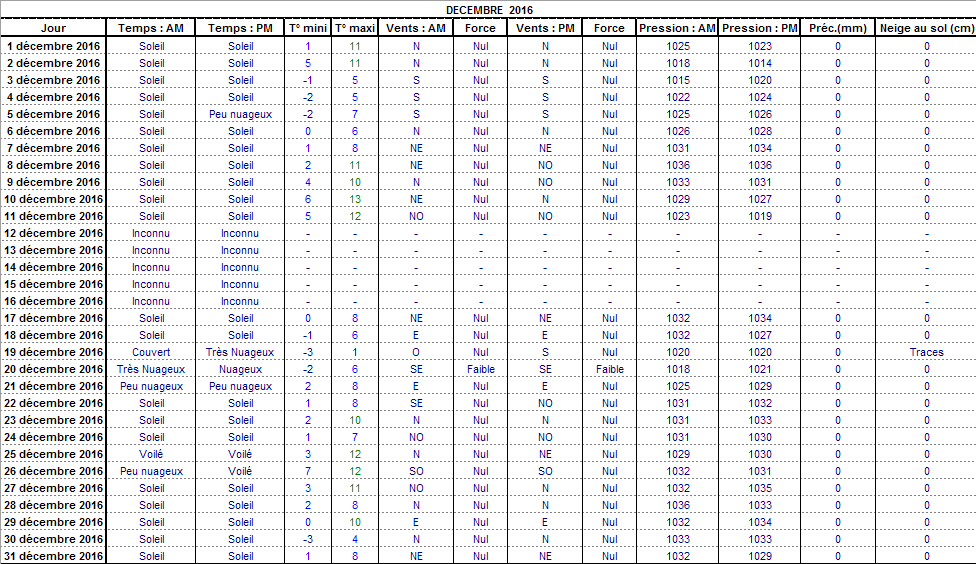
Task: Click the Pression : AM column header
Action: [x=677, y=28]
